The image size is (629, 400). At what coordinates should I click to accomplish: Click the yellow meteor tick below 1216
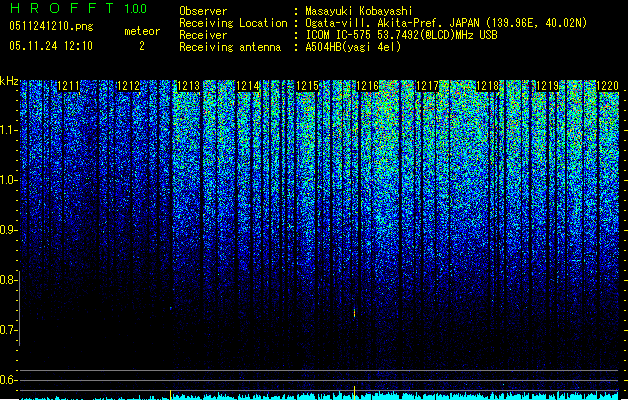[x=354, y=393]
